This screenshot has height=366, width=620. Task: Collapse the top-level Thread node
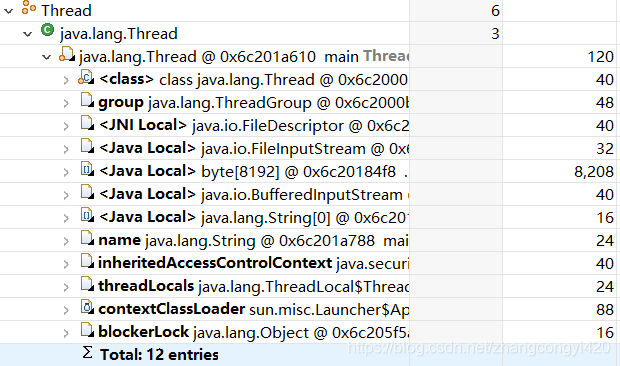[x=8, y=11]
